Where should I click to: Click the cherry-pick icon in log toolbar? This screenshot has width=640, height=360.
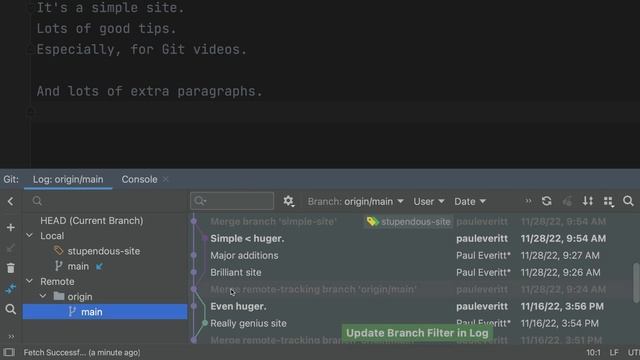point(567,201)
